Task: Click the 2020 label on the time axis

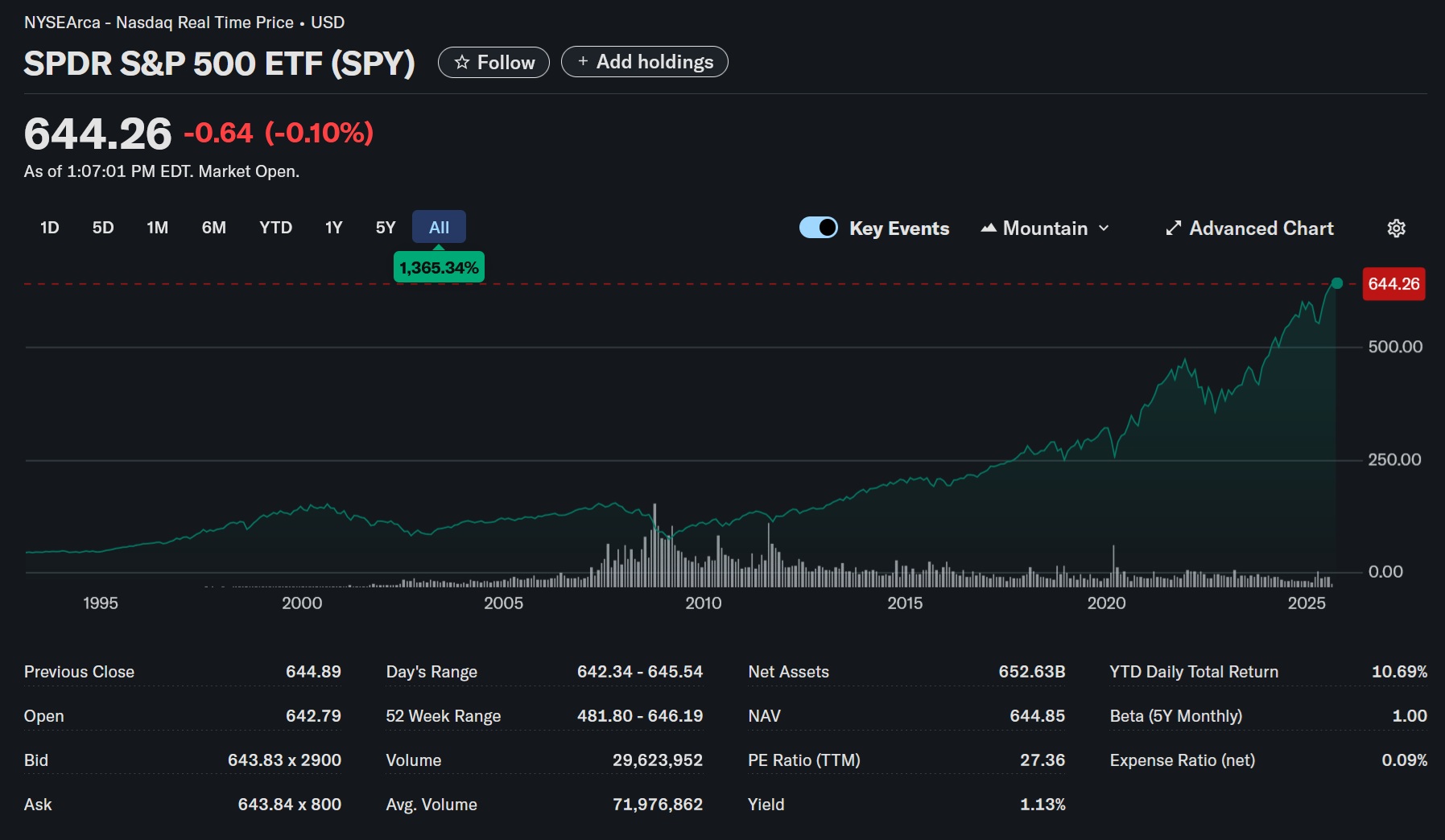Action: coord(1106,603)
